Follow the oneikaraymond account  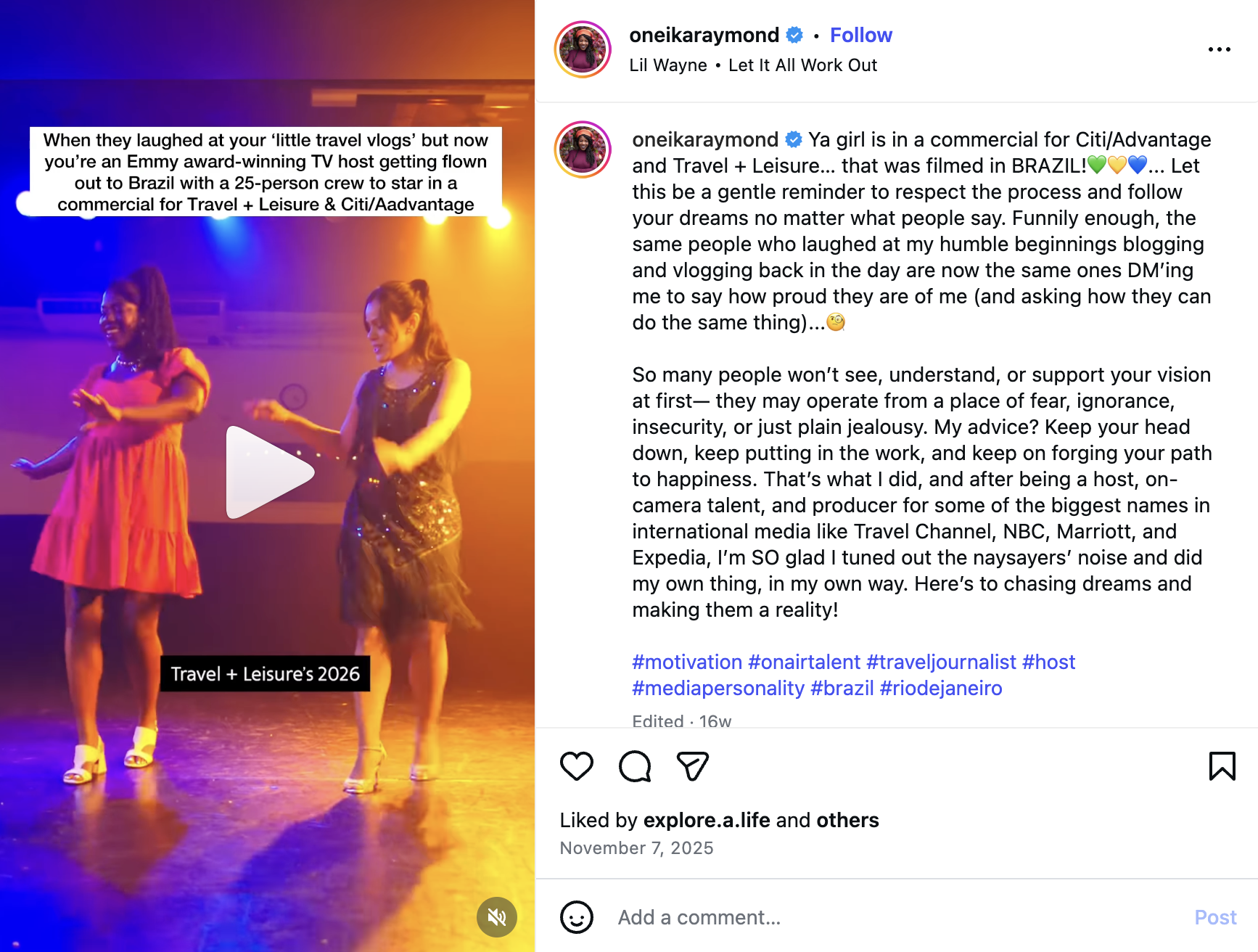[x=860, y=35]
